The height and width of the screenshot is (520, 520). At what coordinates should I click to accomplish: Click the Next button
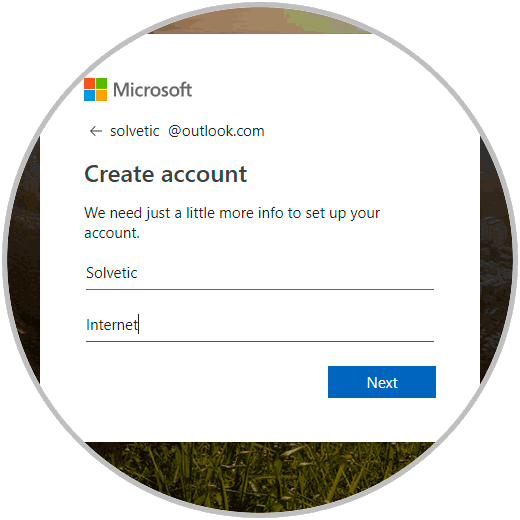tap(382, 382)
